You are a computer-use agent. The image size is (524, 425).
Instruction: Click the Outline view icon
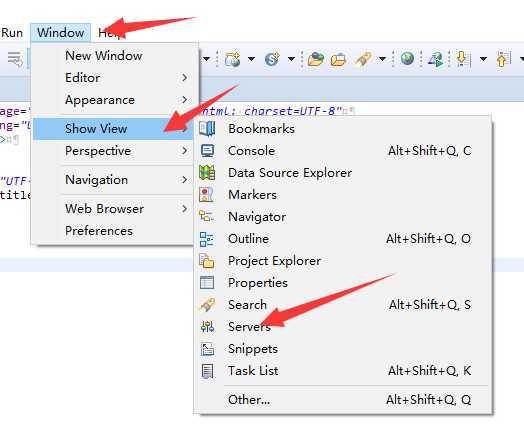coord(207,239)
